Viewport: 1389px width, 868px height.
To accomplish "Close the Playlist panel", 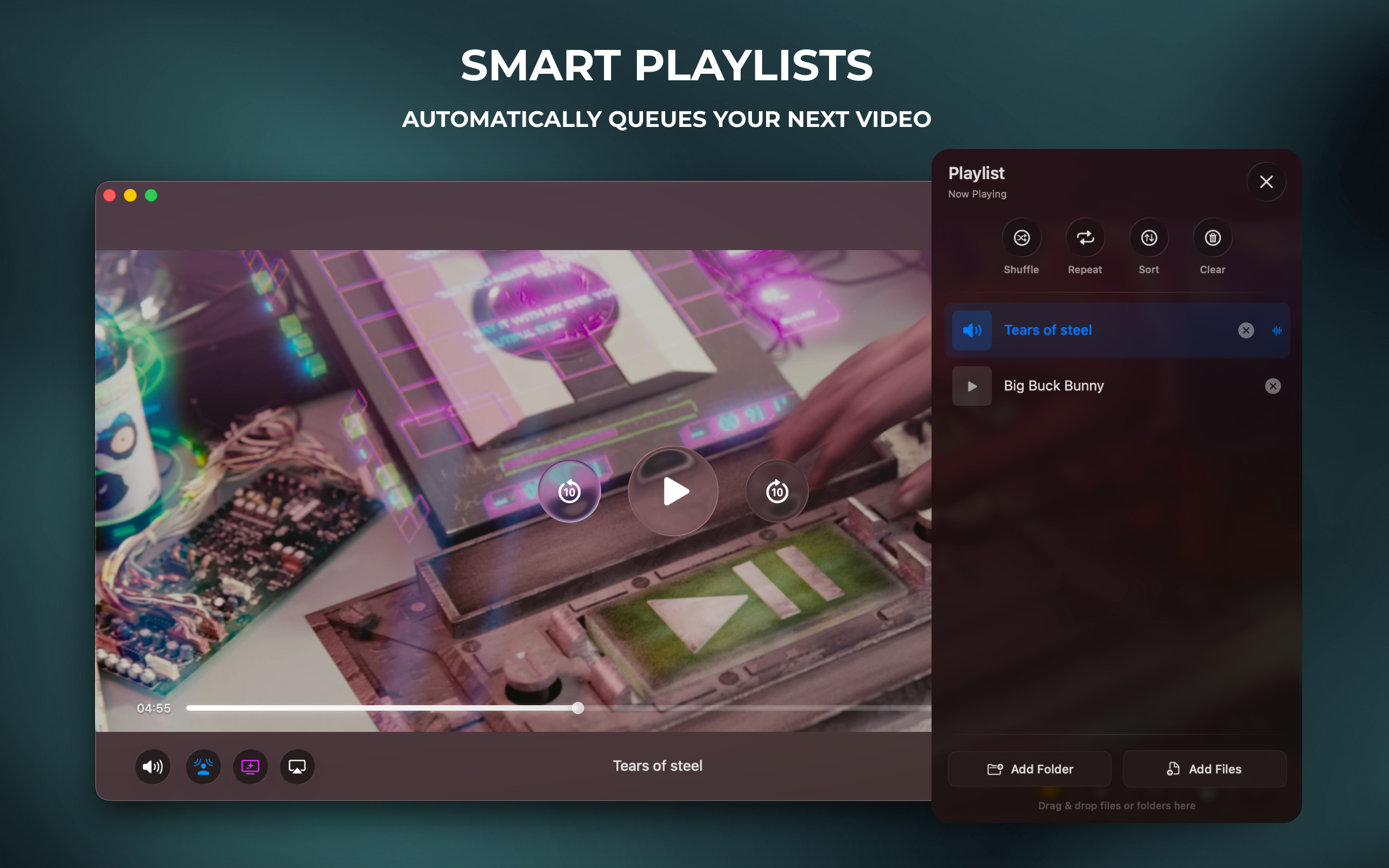I will pos(1266,182).
